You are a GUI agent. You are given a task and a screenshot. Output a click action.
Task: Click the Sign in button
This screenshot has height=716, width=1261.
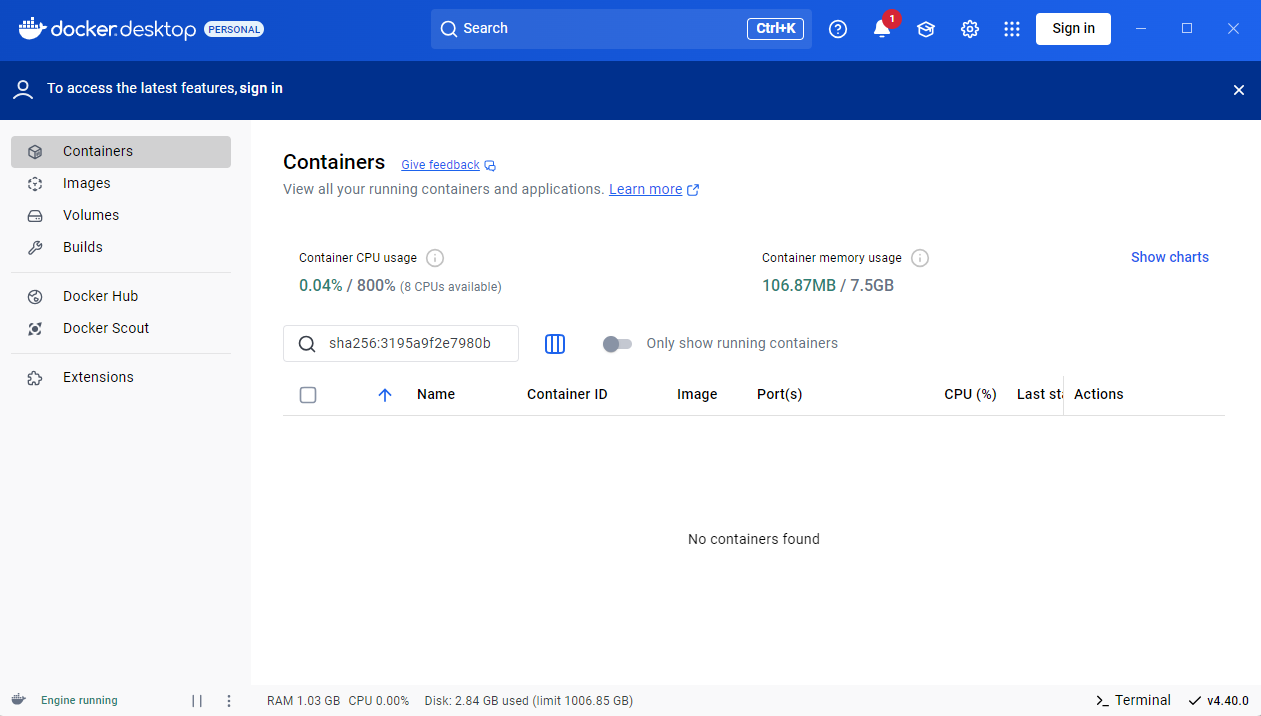coord(1073,29)
